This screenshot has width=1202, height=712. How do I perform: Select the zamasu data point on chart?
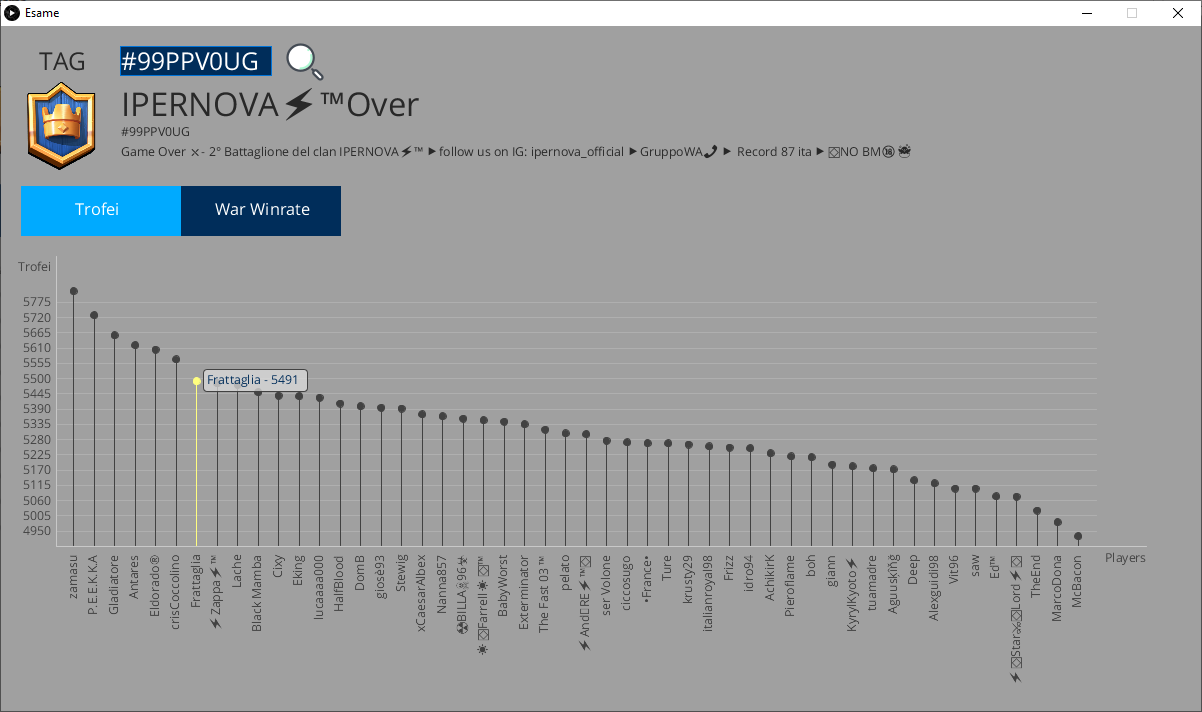pos(74,291)
